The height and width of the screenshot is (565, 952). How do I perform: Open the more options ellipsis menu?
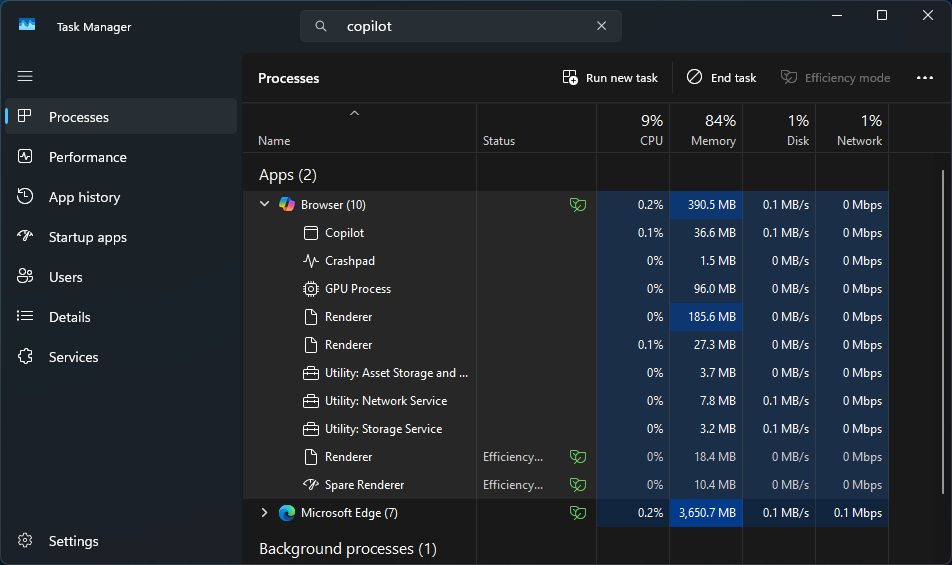(x=924, y=78)
